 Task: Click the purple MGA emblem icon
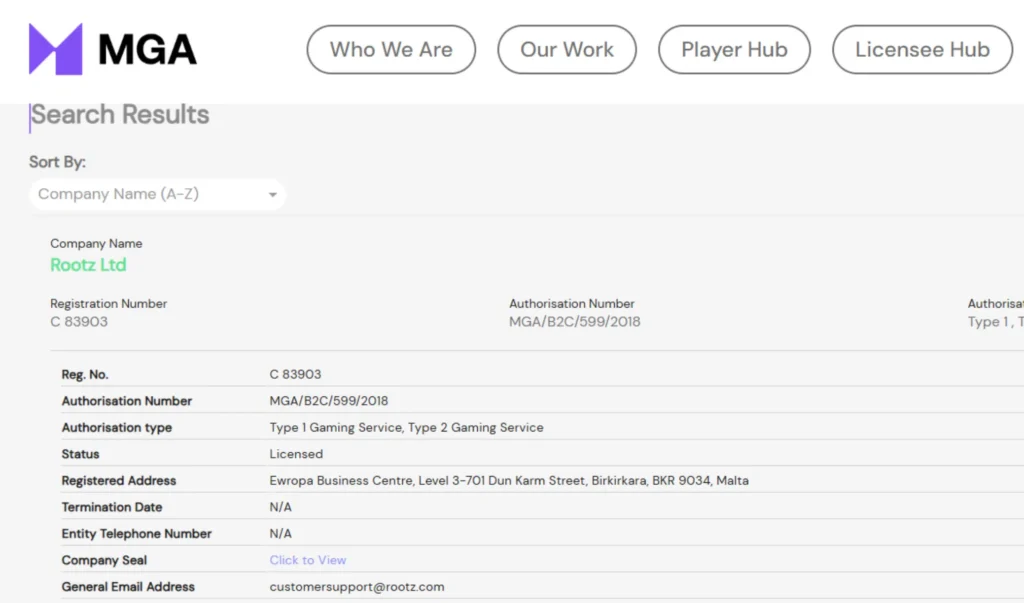point(55,47)
